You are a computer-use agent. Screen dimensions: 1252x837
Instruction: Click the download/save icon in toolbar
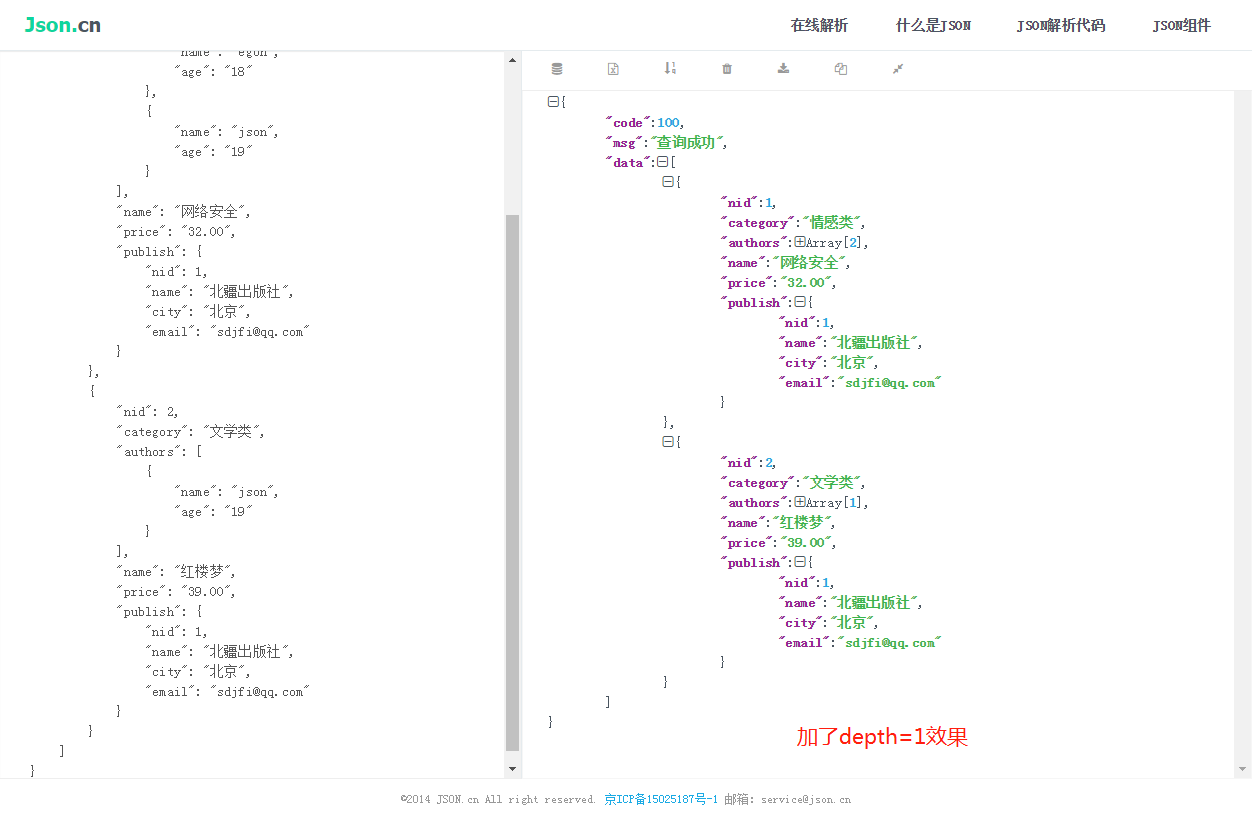point(784,68)
